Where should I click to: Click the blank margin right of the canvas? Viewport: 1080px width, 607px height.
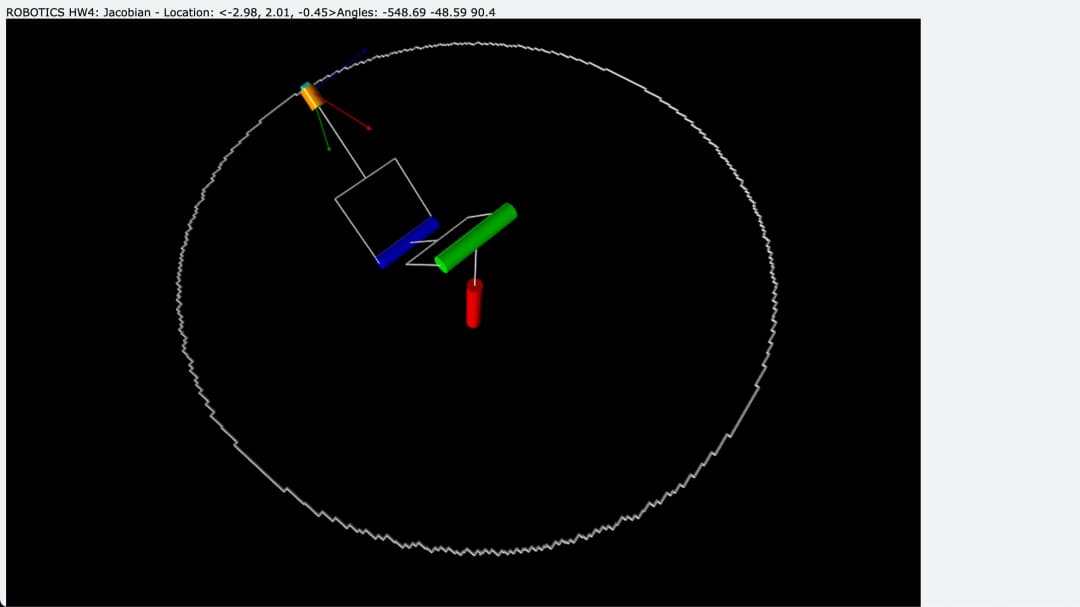tap(1000, 300)
